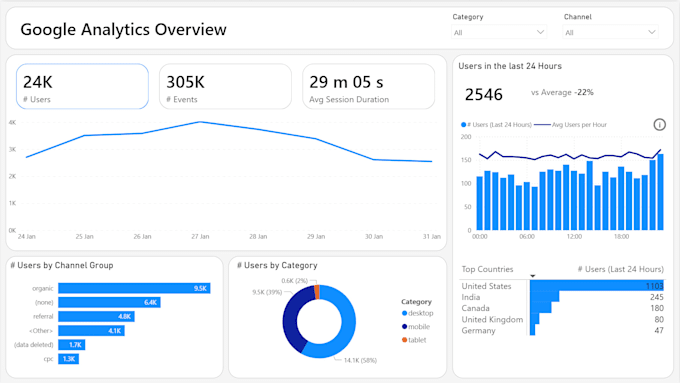Click the sort arrow in Top Countries header
Viewport: 680px width, 383px height.
click(533, 276)
